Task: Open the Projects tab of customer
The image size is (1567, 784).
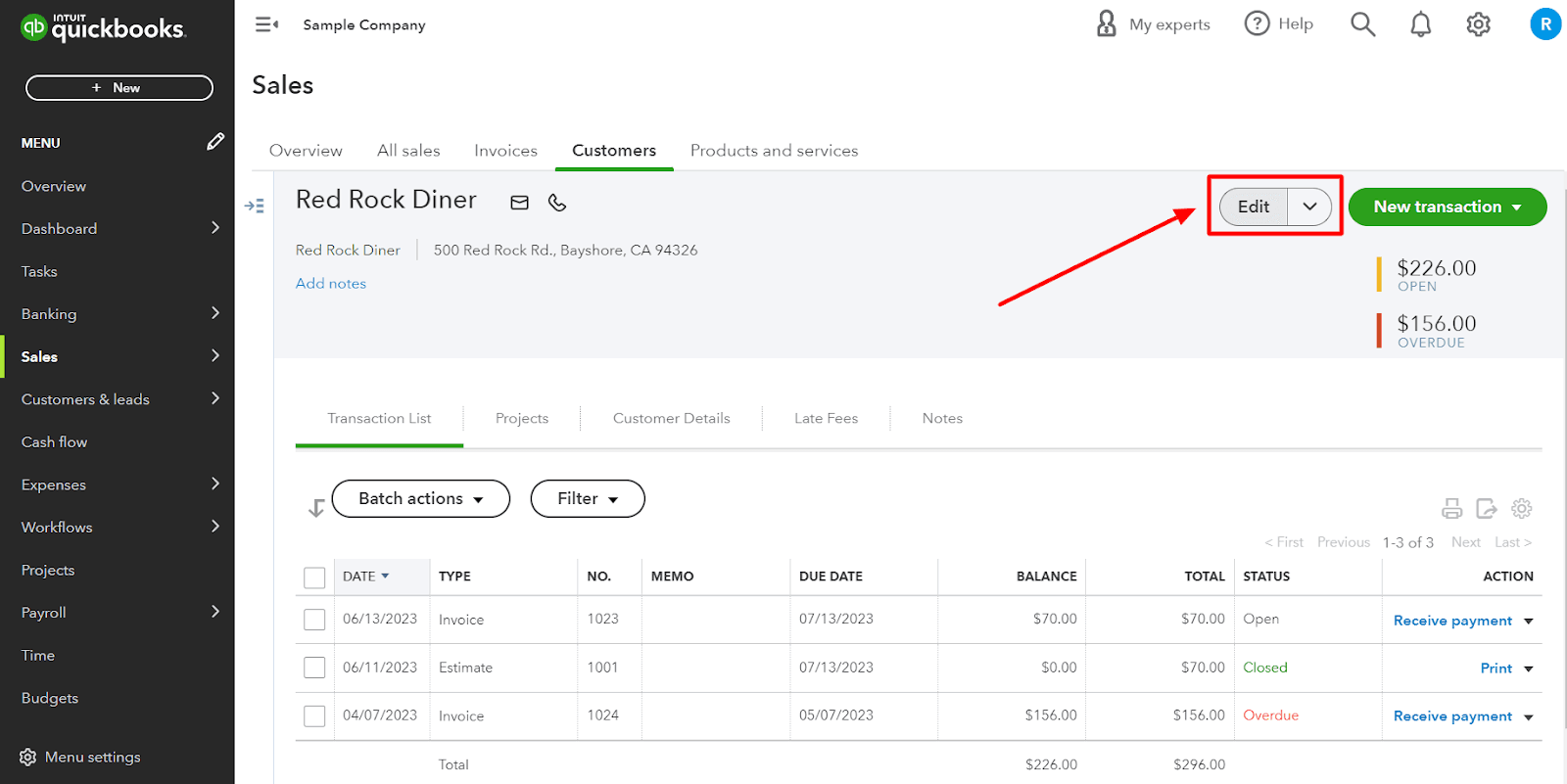Action: pos(522,418)
